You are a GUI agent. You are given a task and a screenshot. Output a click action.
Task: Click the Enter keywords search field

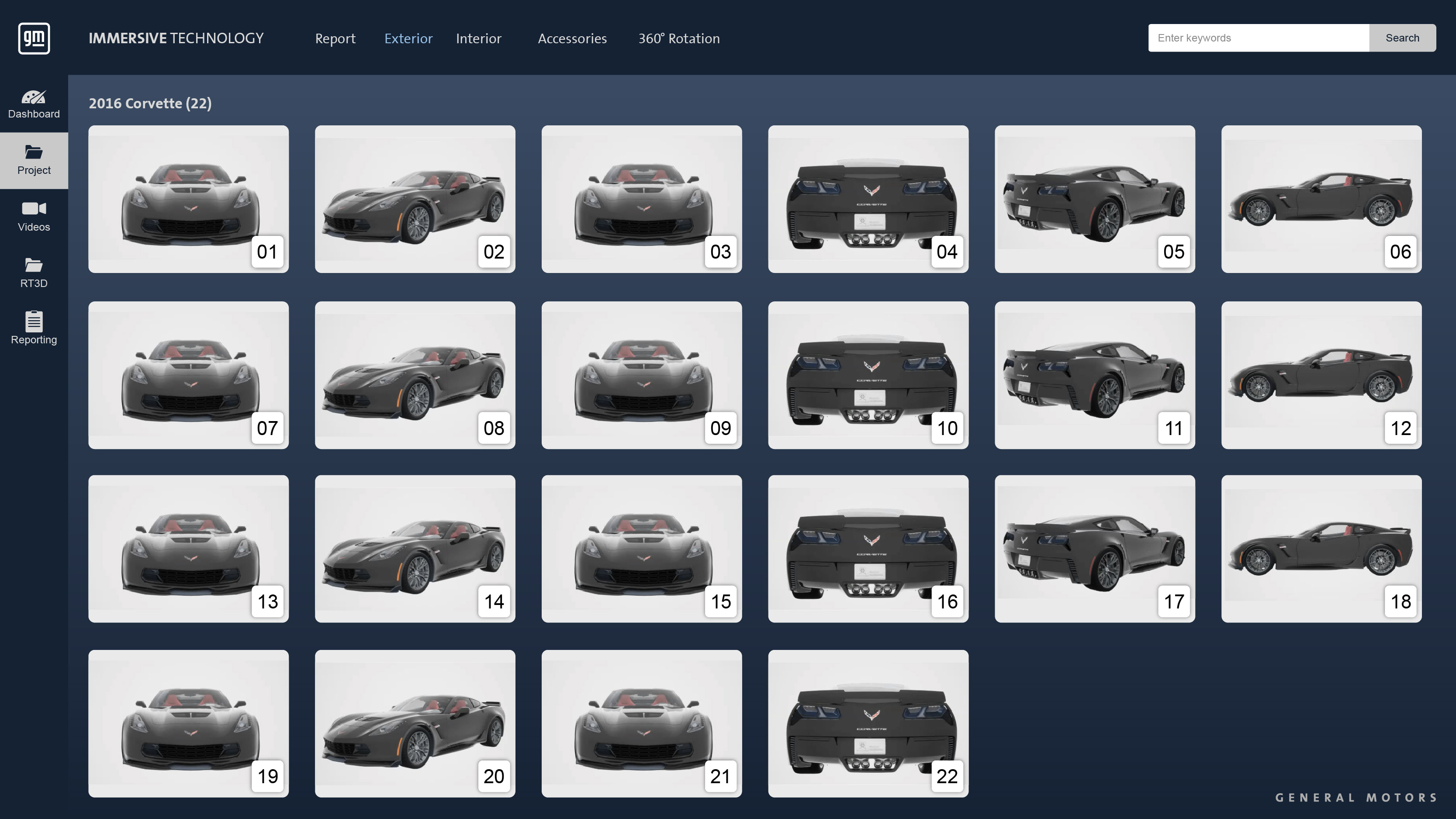pyautogui.click(x=1258, y=38)
